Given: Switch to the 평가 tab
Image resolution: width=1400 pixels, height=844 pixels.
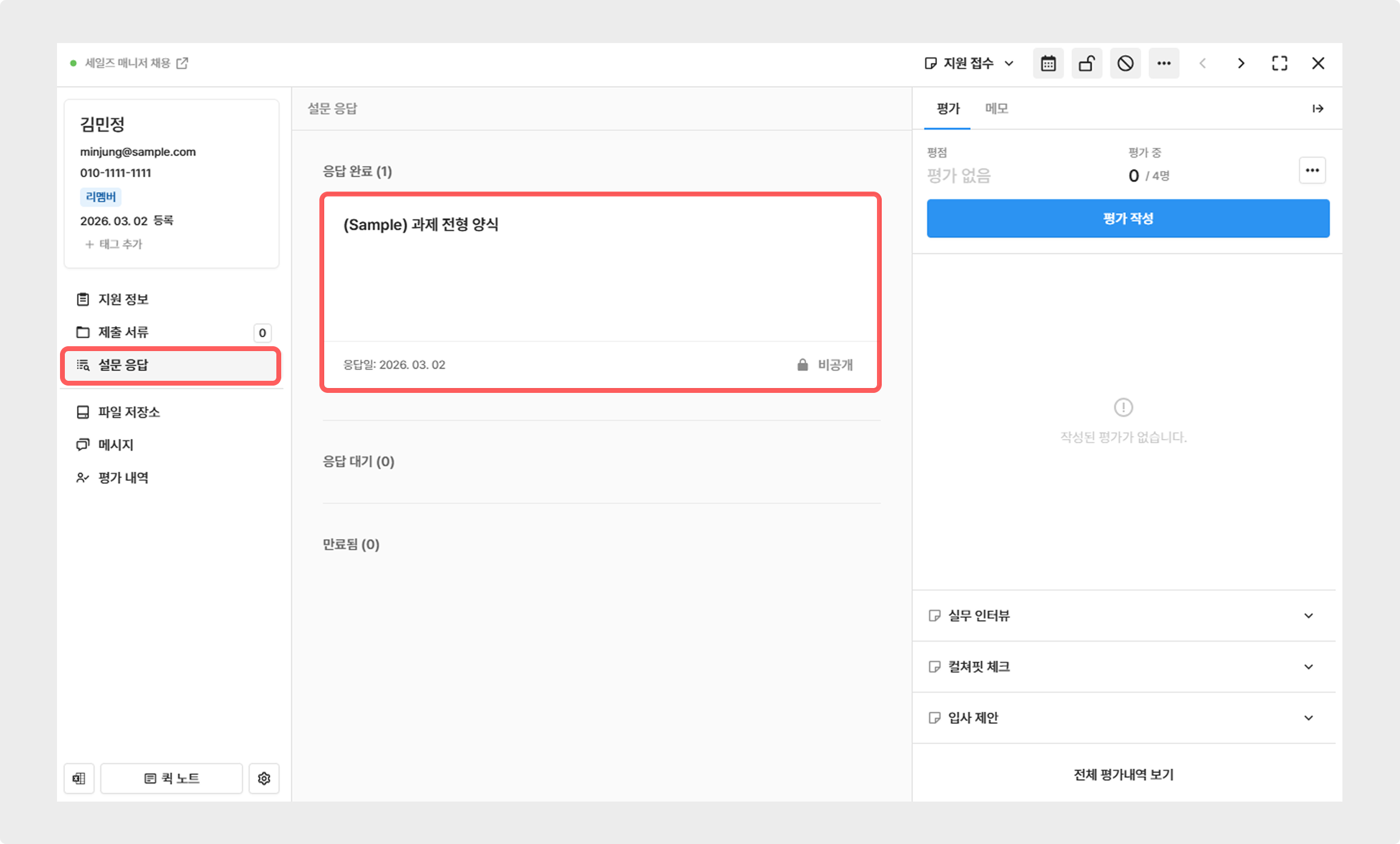Looking at the screenshot, I should [x=948, y=109].
